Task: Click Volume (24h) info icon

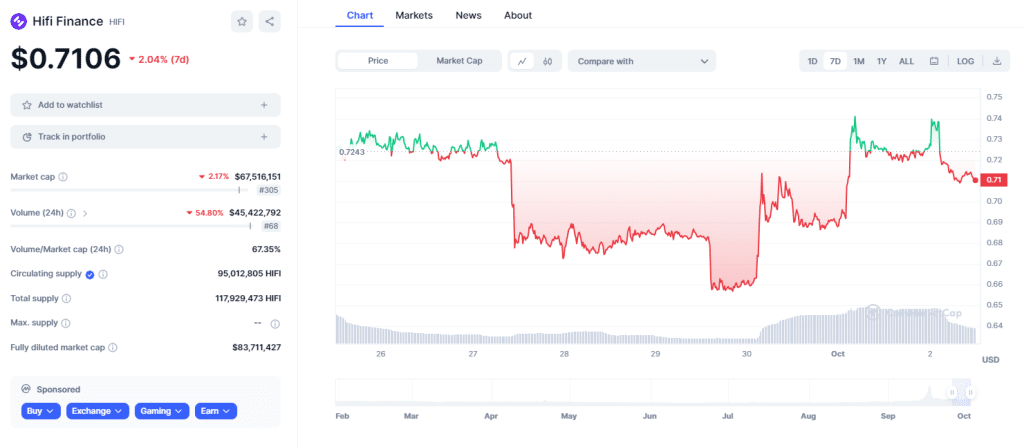Action: point(71,213)
